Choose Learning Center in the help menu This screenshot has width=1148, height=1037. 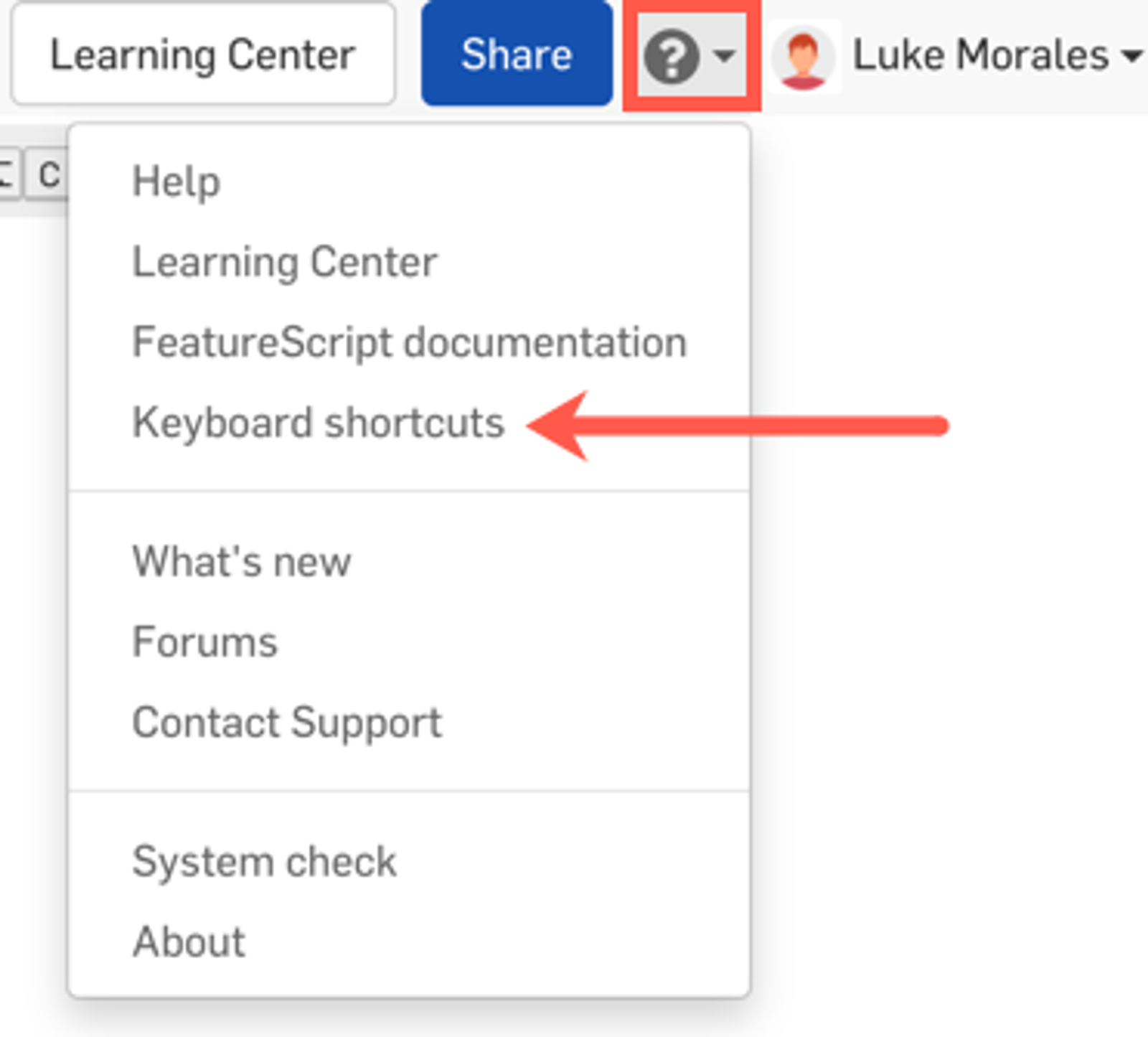tap(285, 262)
